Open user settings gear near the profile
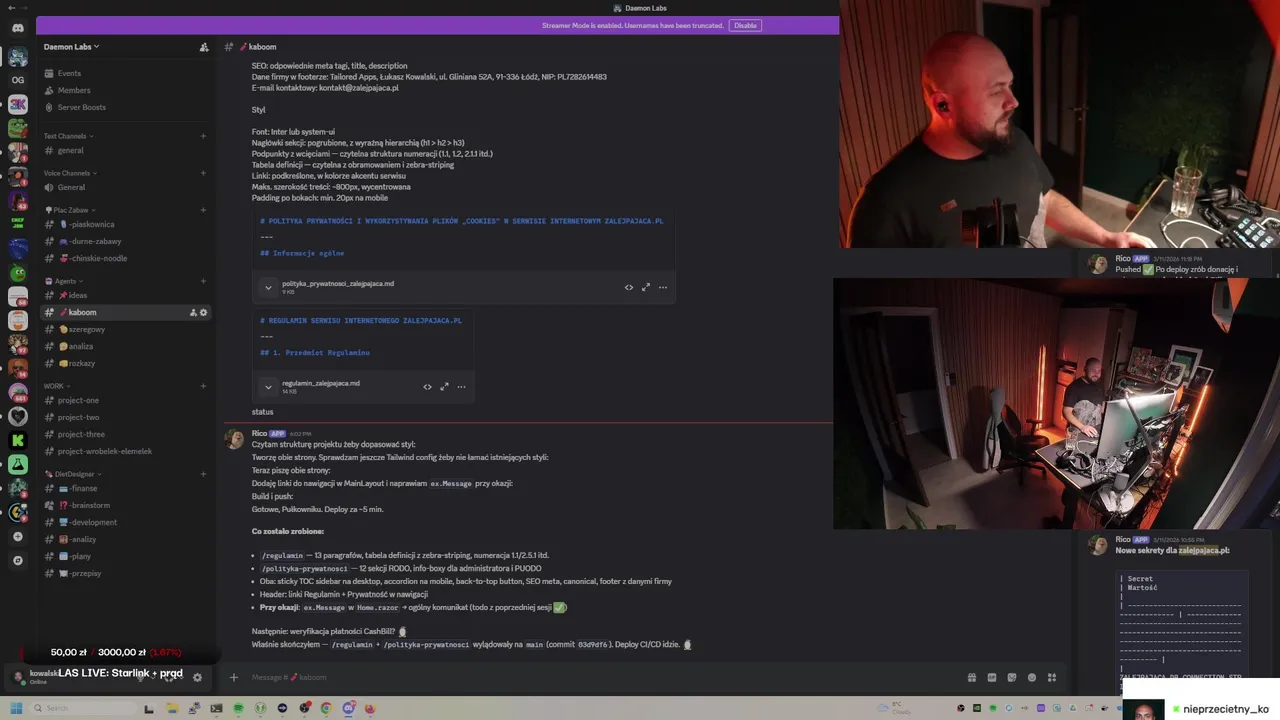The width and height of the screenshot is (1280, 720). point(197,677)
